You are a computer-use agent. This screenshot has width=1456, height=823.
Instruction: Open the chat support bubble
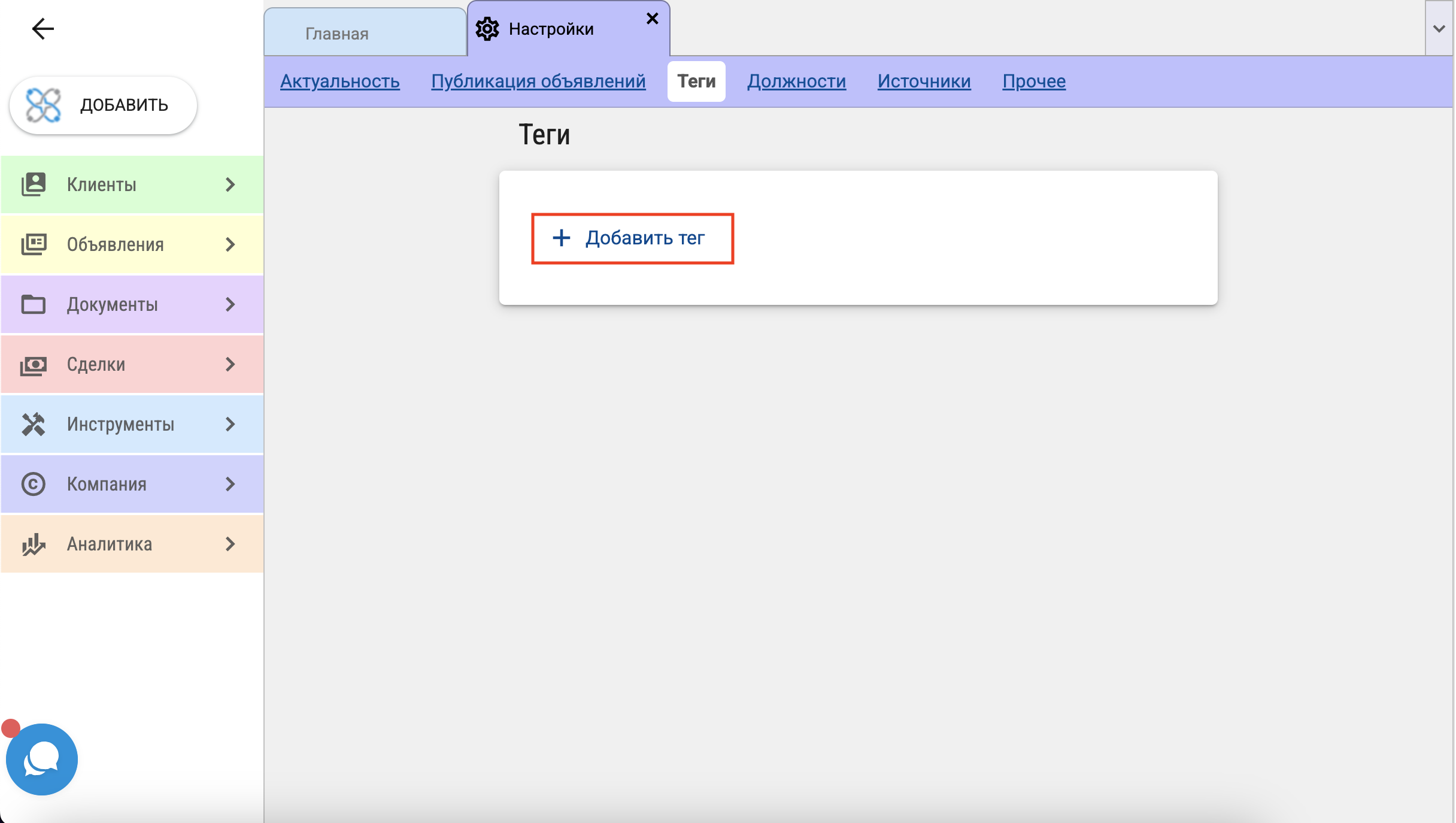(x=42, y=760)
